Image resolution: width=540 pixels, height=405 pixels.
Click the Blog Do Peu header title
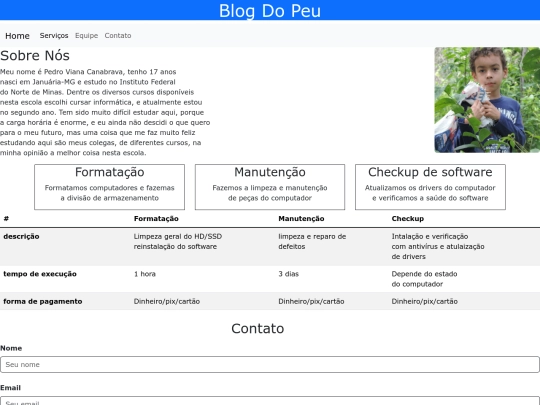pos(270,10)
